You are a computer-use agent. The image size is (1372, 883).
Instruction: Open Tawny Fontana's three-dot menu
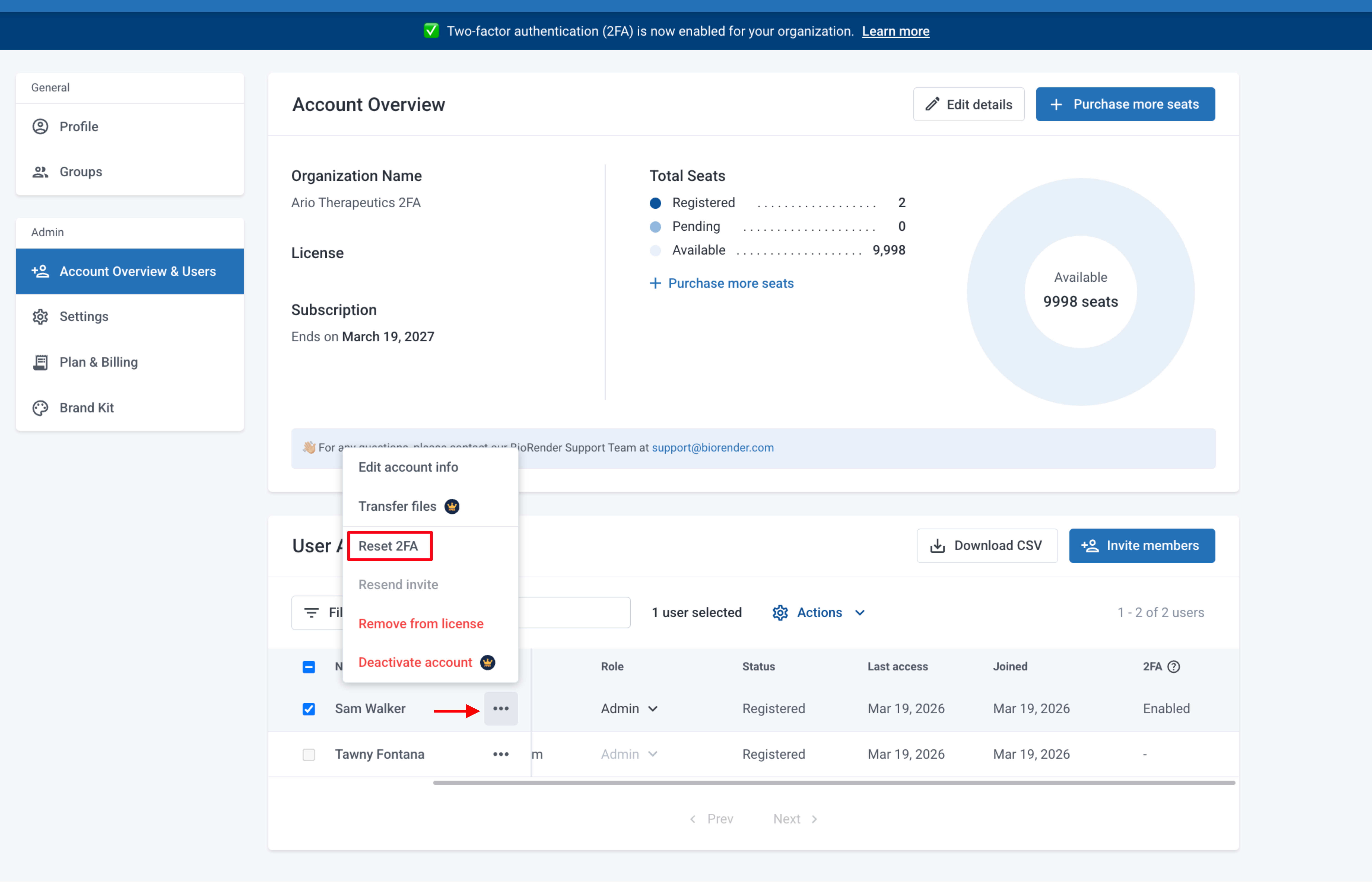(x=501, y=754)
